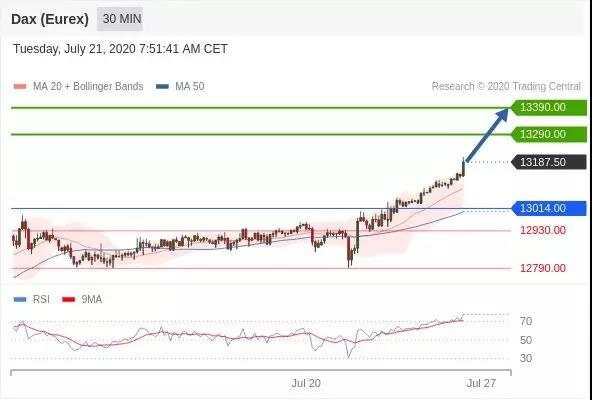Image resolution: width=592 pixels, height=400 pixels.
Task: Click the Dax (Eurex) chart title
Action: (50, 19)
